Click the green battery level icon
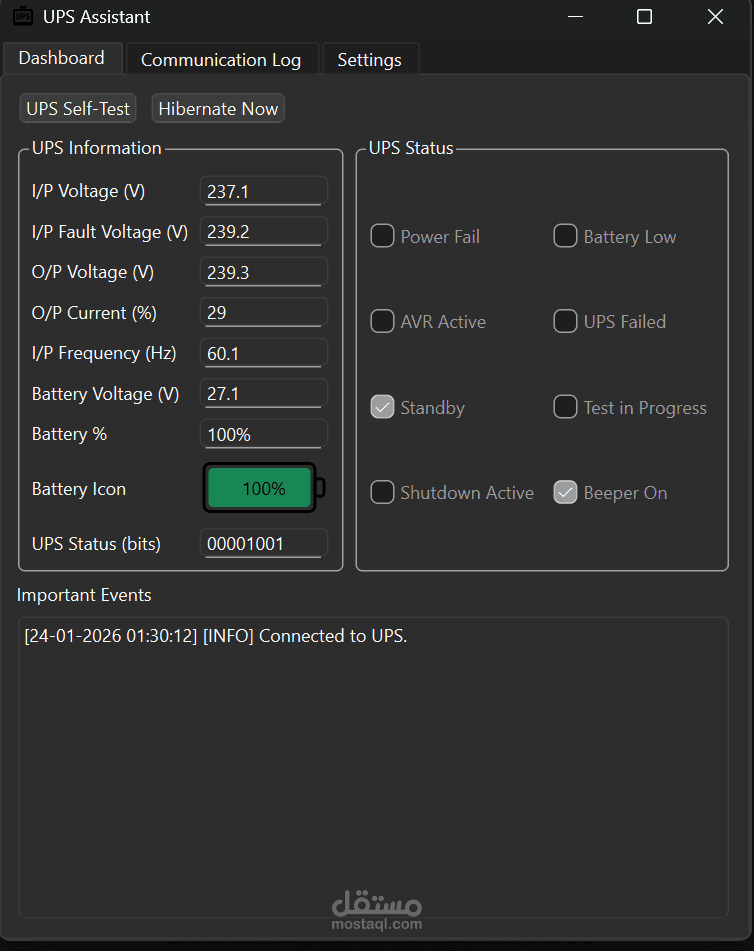754x951 pixels. click(263, 489)
